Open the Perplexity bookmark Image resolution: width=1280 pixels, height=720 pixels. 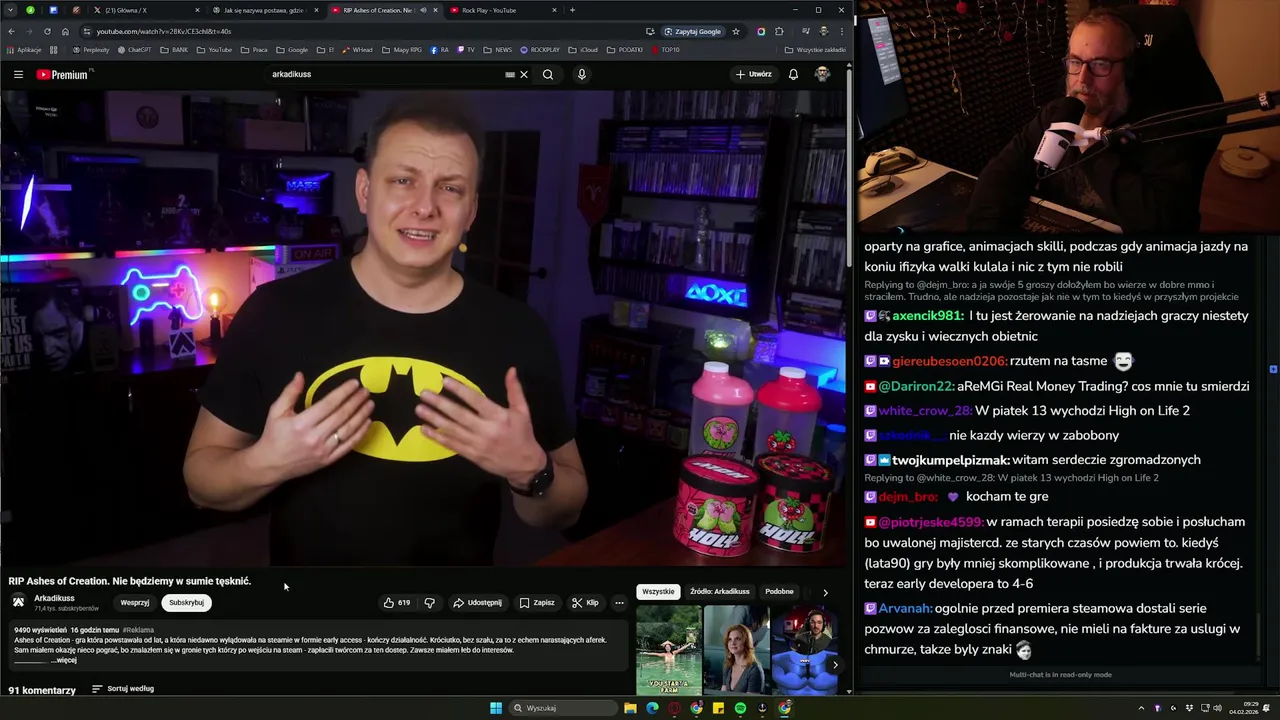click(90, 49)
